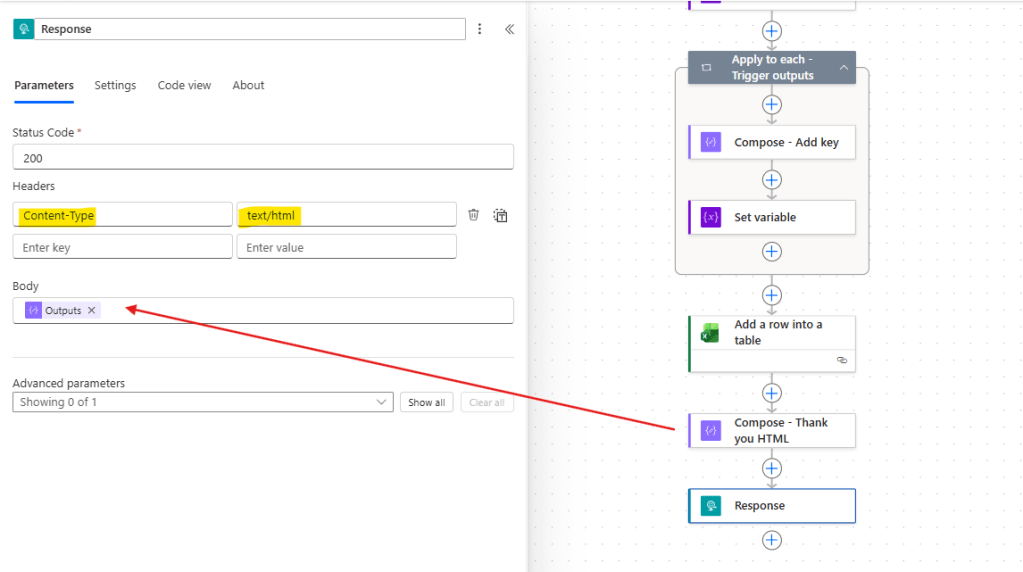Click the text/html header value field
1023x572 pixels.
click(346, 215)
